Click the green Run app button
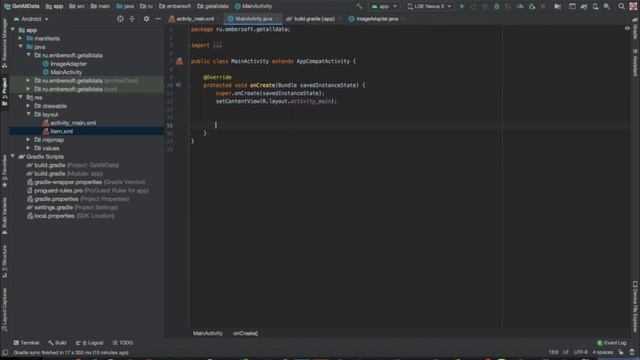The image size is (640, 360). [x=462, y=6]
